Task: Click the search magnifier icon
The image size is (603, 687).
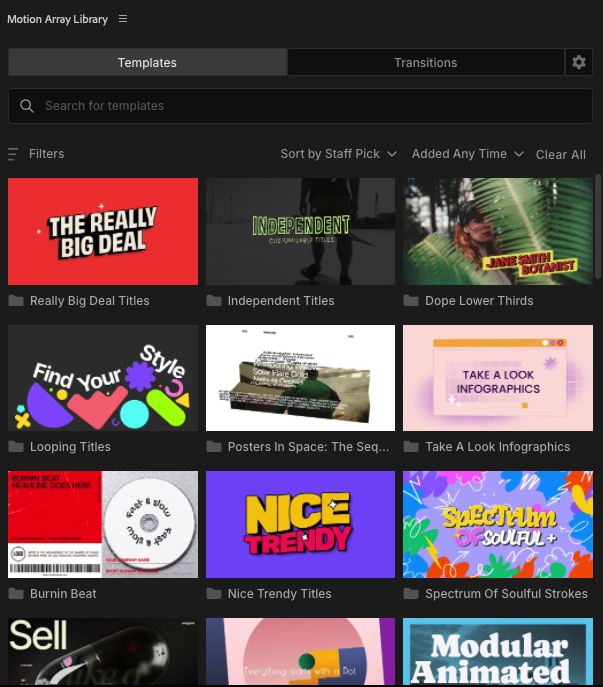Action: [x=27, y=106]
